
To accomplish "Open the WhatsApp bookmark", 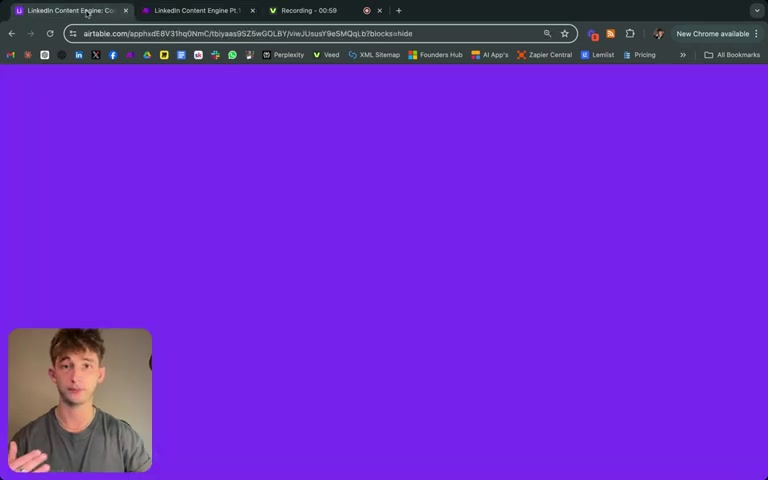I will click(233, 55).
